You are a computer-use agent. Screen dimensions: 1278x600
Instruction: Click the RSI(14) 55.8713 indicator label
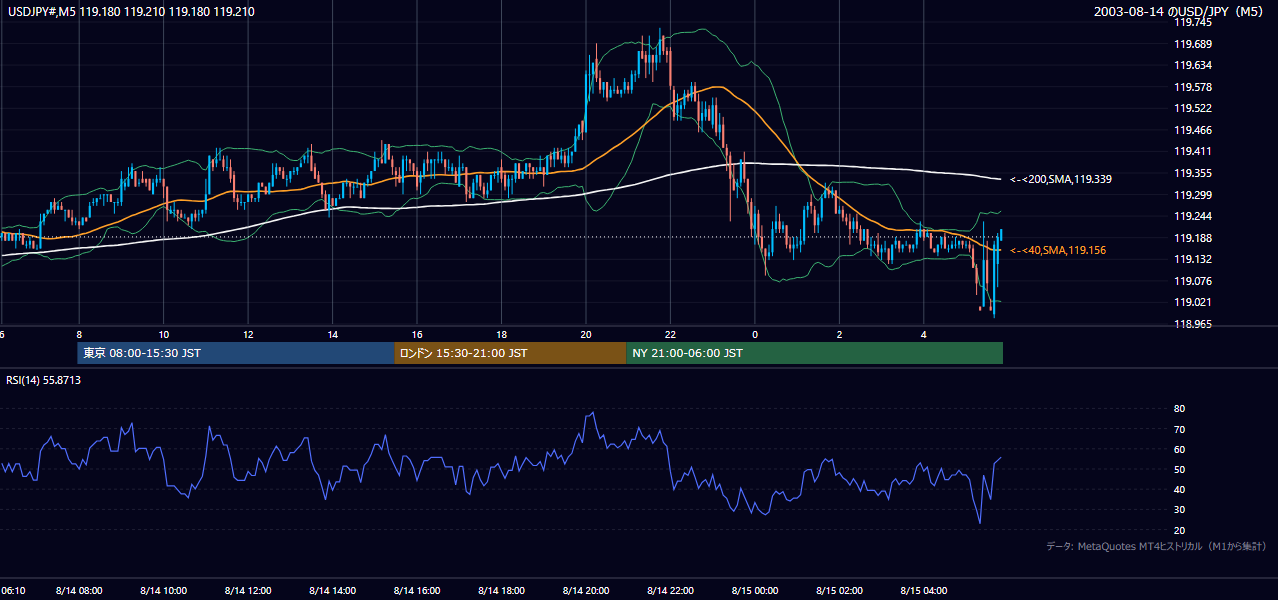click(44, 380)
